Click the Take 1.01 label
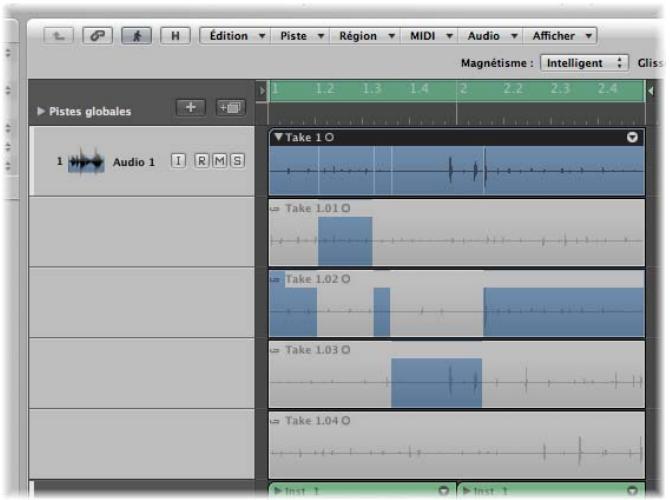 (312, 208)
